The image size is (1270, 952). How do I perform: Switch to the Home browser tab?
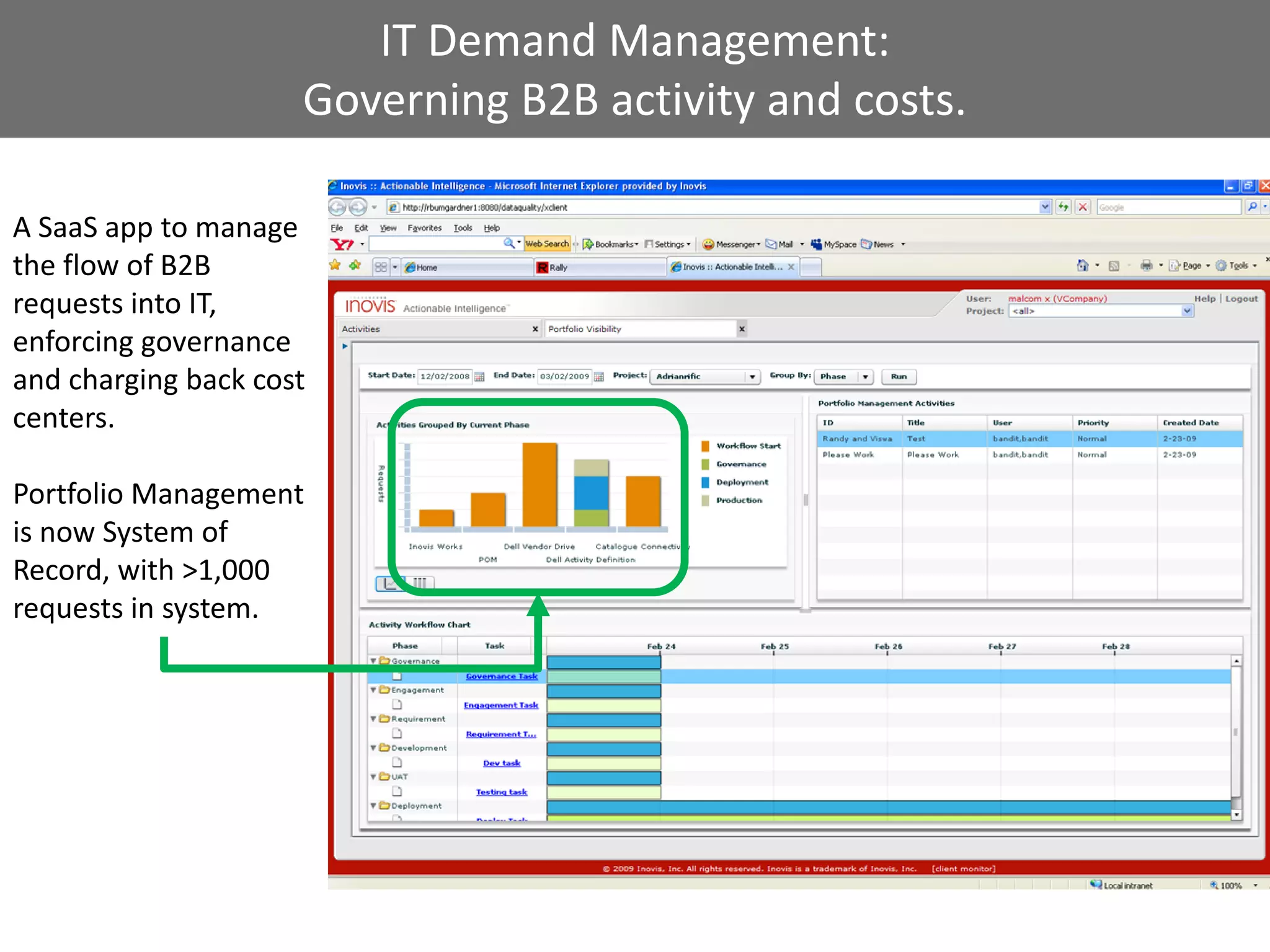466,267
